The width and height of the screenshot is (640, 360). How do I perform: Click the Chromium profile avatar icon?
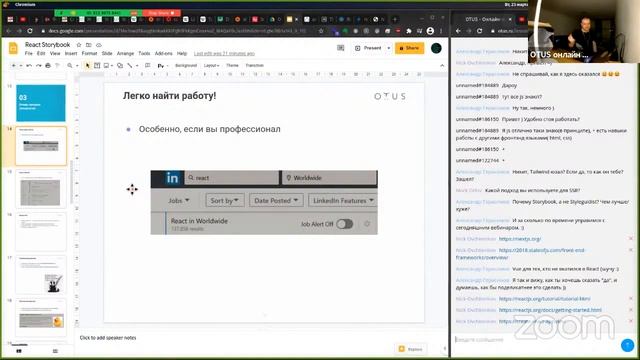430,31
